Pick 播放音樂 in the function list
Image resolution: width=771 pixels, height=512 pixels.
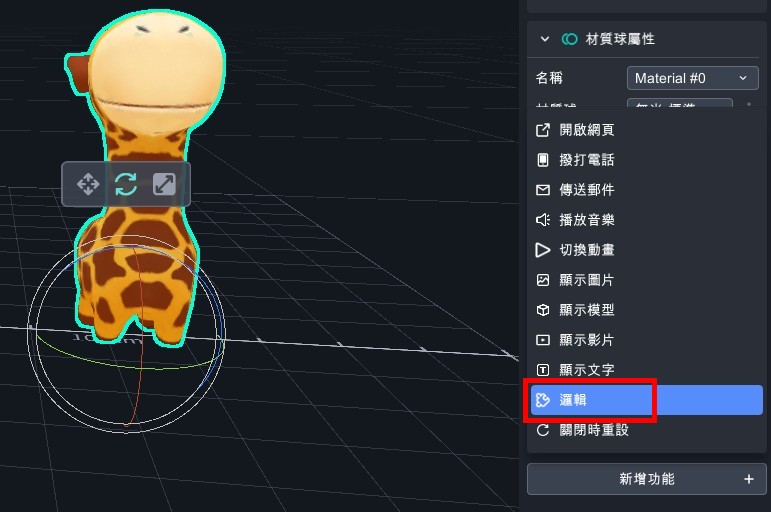[587, 220]
